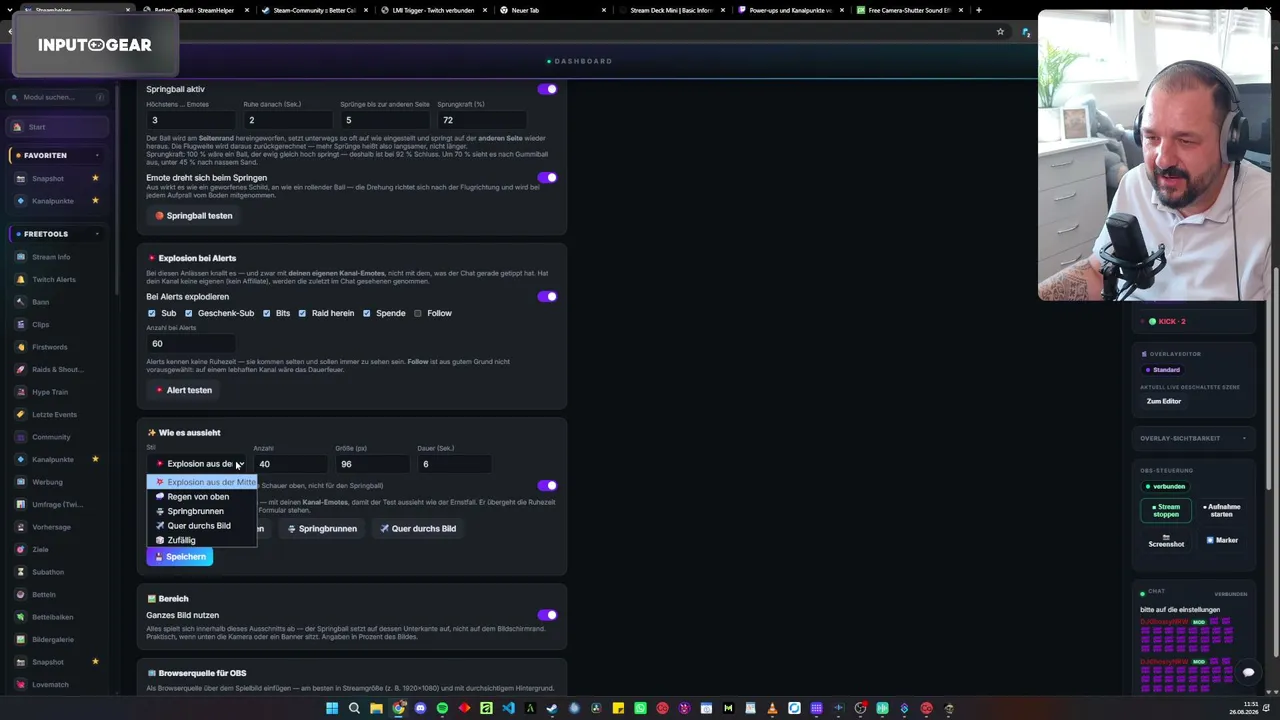Click Aufnahme starten button
Screen dimensions: 1280x720
[1221, 510]
